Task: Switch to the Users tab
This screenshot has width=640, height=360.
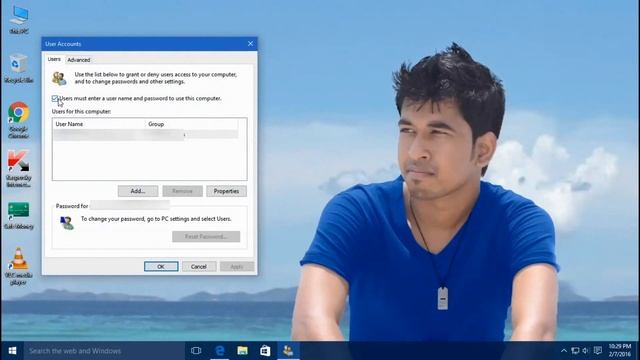Action: 54,59
